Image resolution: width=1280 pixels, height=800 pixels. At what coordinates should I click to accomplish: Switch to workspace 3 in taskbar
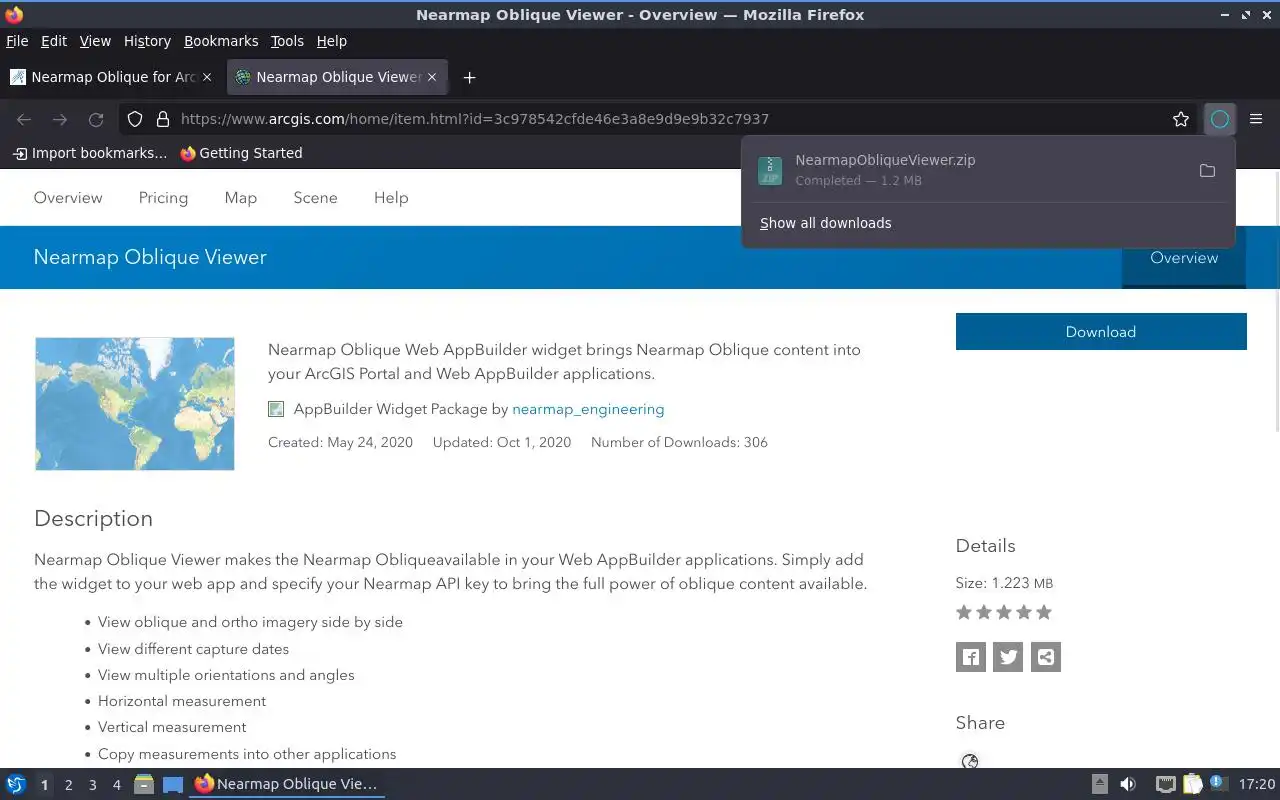pyautogui.click(x=92, y=785)
